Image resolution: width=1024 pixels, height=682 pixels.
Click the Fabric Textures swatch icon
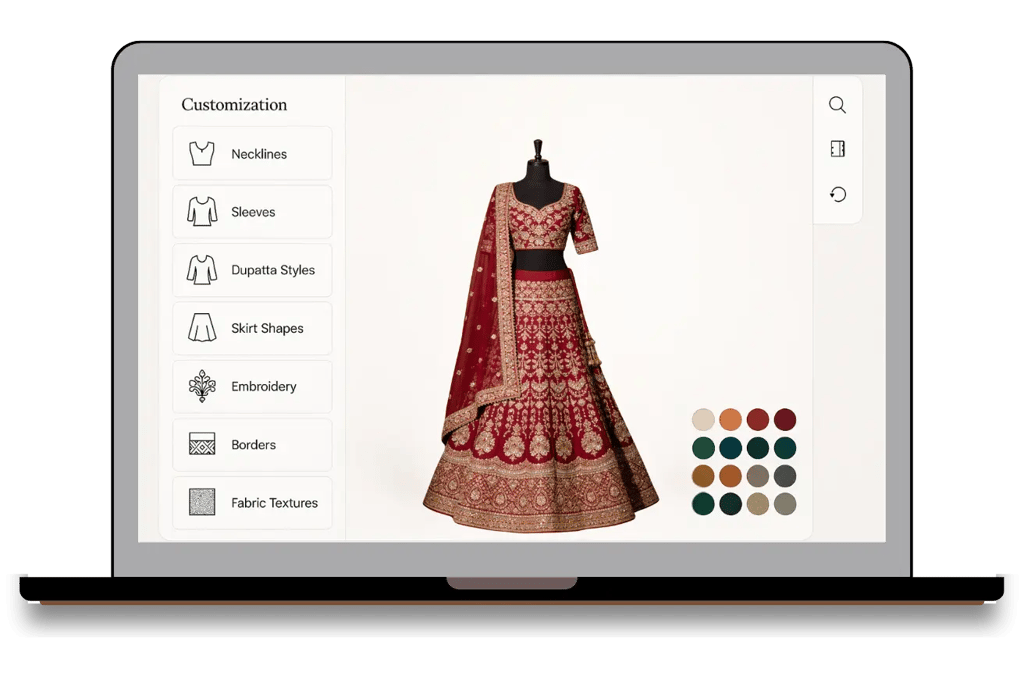click(200, 502)
